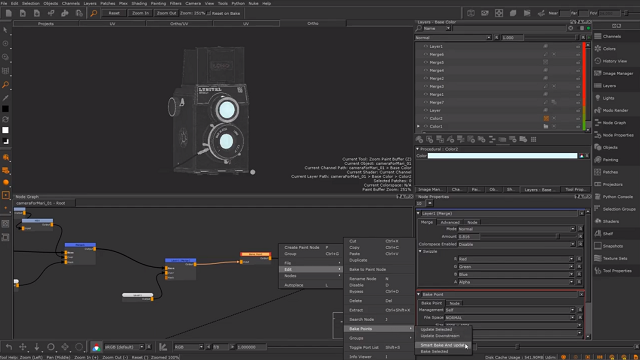Toggle visibility eye of Color1 layer
The image size is (640, 360).
click(x=426, y=127)
